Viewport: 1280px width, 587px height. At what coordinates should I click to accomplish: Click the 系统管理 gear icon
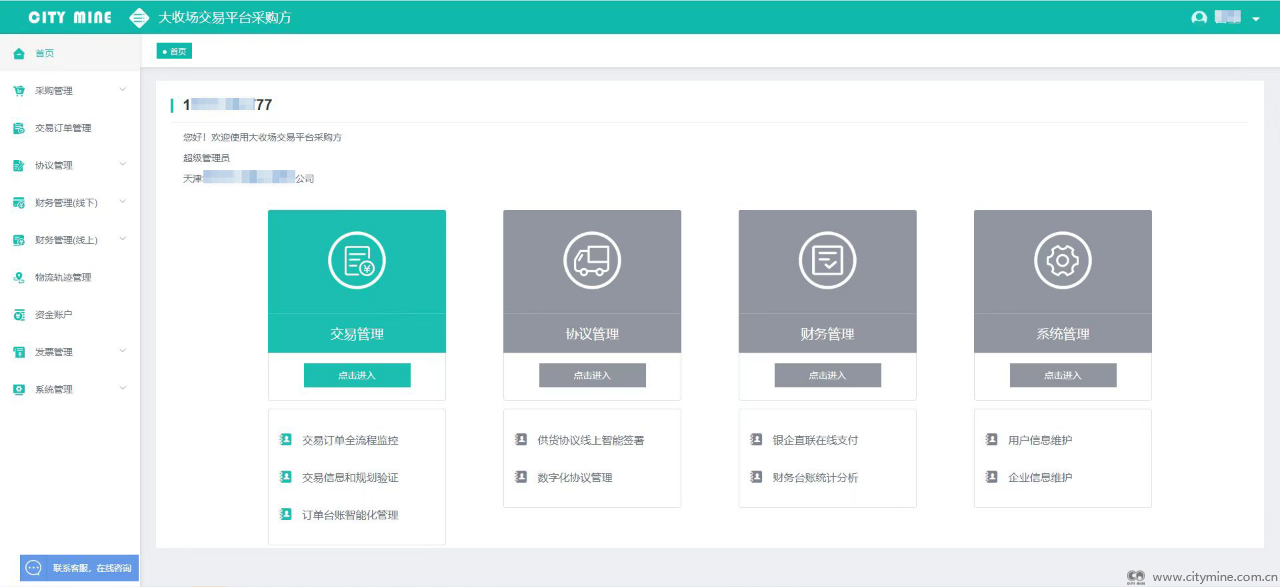(1062, 261)
